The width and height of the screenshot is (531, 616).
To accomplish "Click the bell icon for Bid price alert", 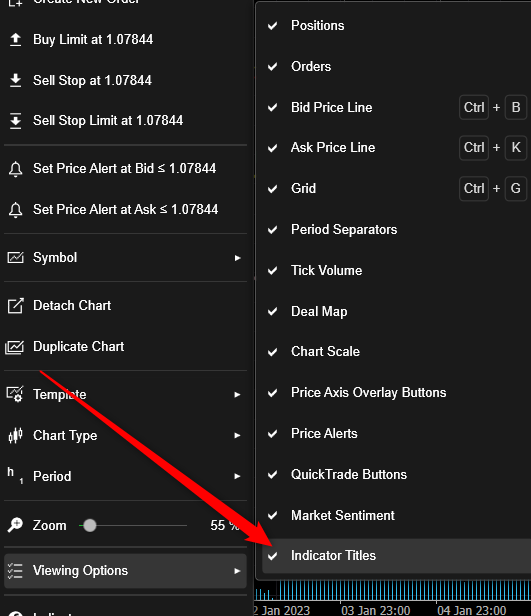I will coord(15,169).
